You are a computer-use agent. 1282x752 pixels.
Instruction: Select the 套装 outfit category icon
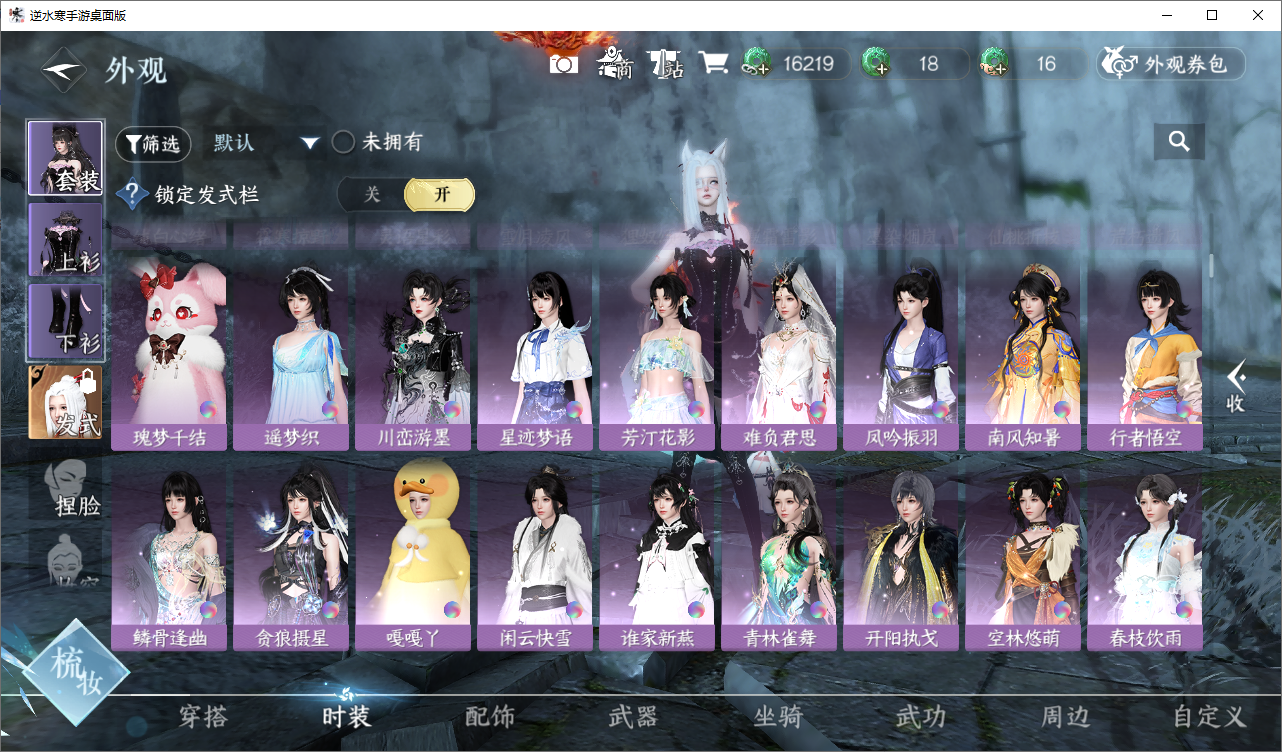point(65,158)
